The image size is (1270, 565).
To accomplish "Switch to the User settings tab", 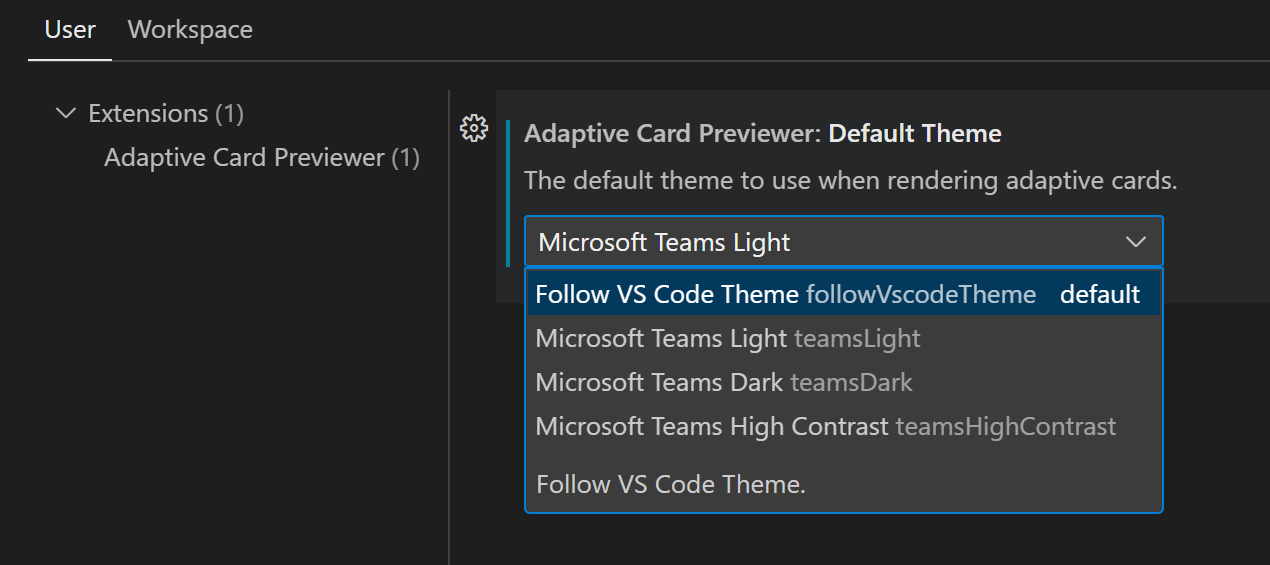I will click(70, 30).
